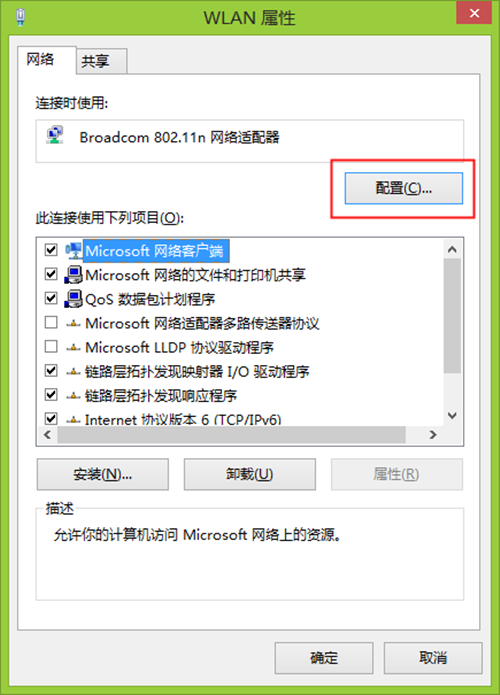Click the 安装(N)... button
The width and height of the screenshot is (500, 695).
[103, 474]
